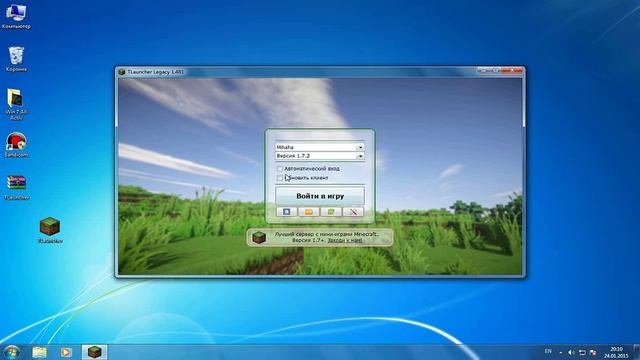Select the TLauncher WinRAR archive icon

pyautogui.click(x=16, y=188)
